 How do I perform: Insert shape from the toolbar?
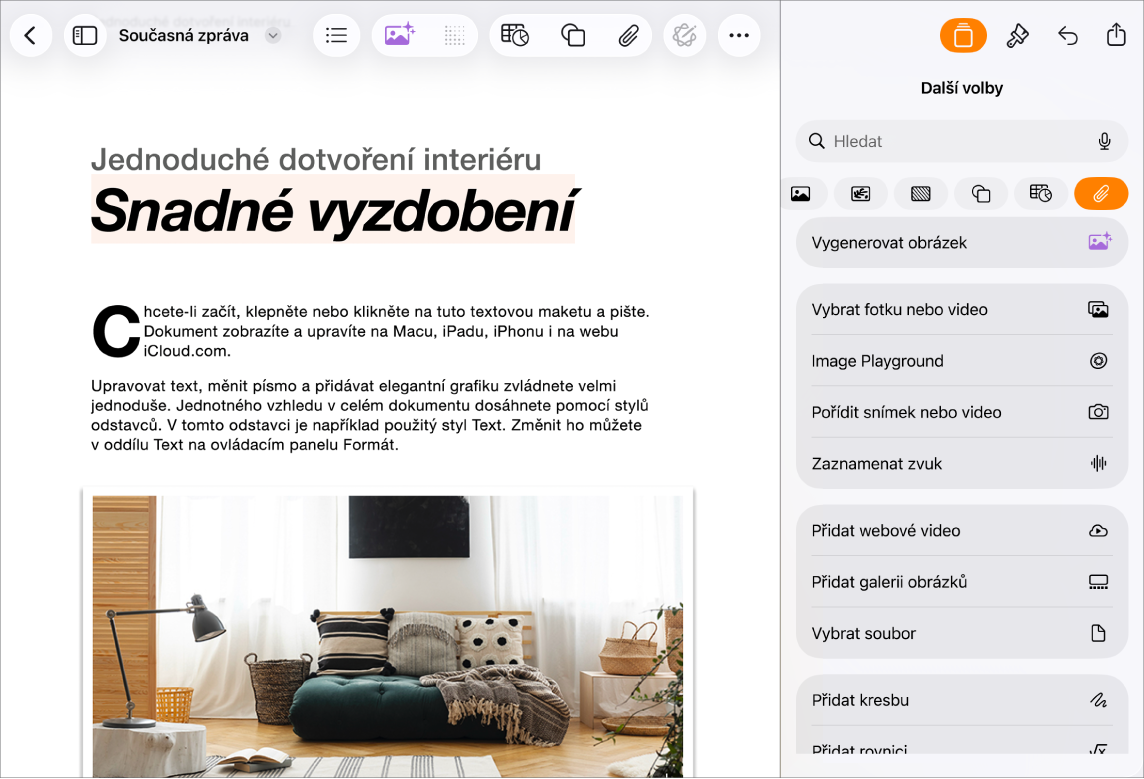click(573, 36)
